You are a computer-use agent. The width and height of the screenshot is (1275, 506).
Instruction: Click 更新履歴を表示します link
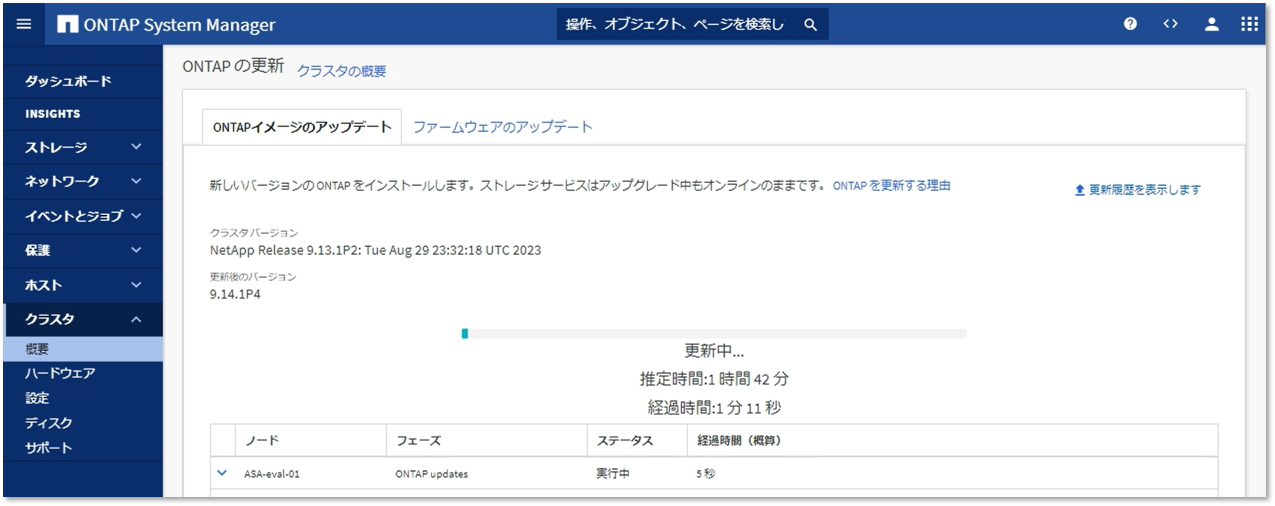click(x=1145, y=190)
